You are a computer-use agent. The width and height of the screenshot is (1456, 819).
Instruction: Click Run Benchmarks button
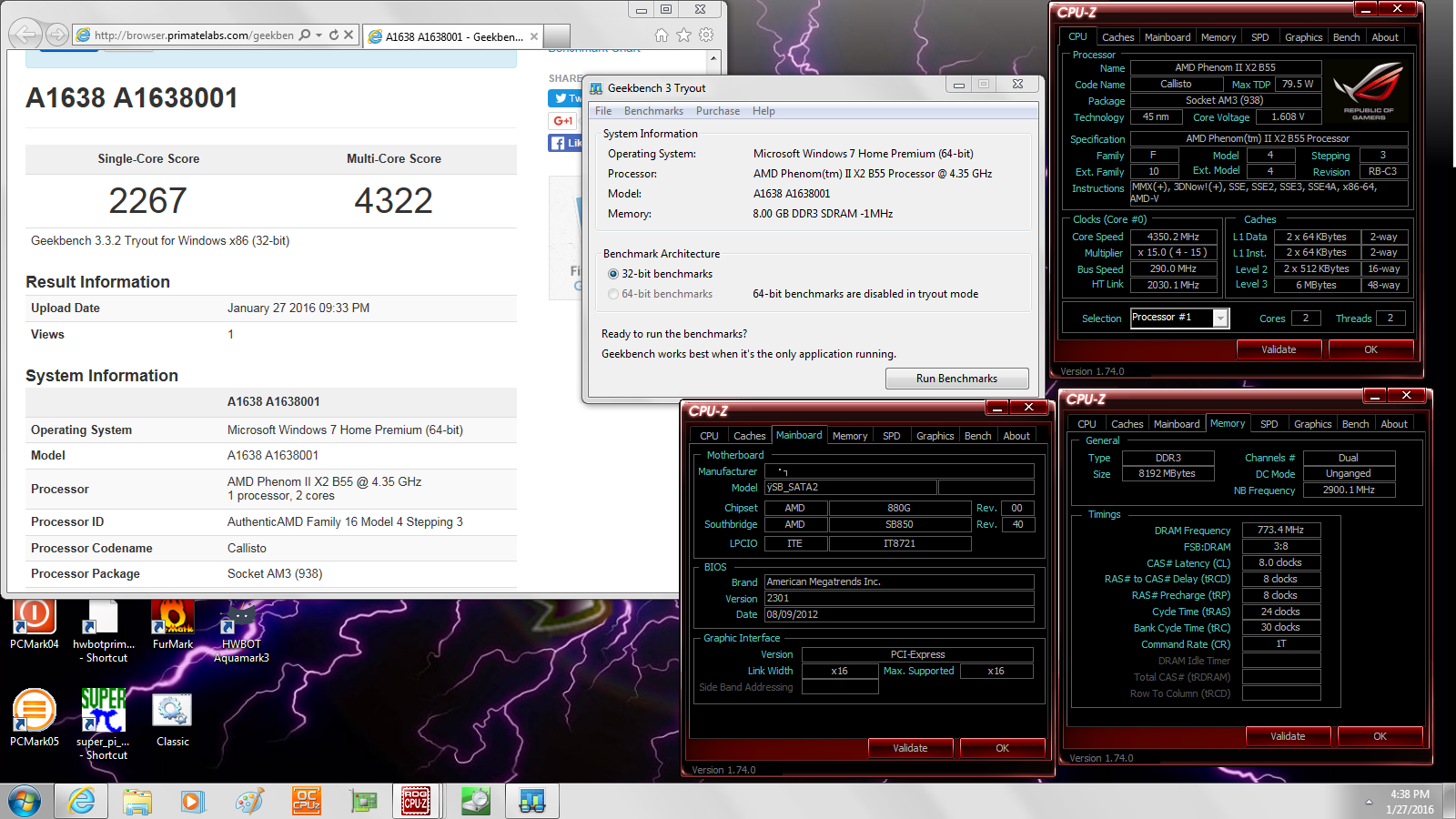pos(956,379)
